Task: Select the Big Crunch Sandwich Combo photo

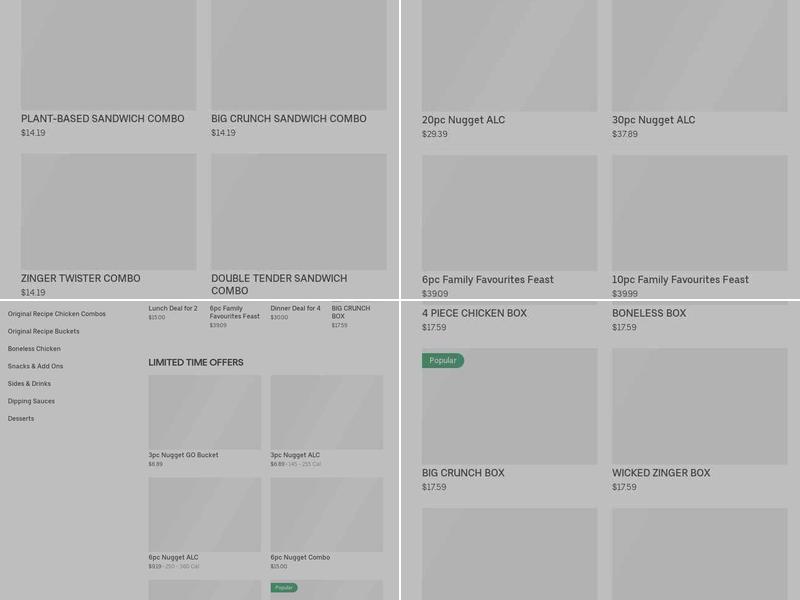Action: point(298,55)
